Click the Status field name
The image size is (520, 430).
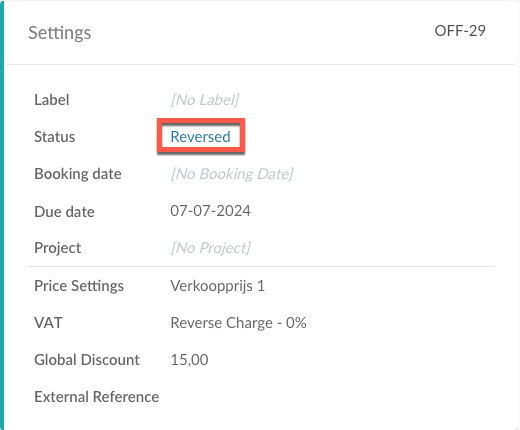55,137
